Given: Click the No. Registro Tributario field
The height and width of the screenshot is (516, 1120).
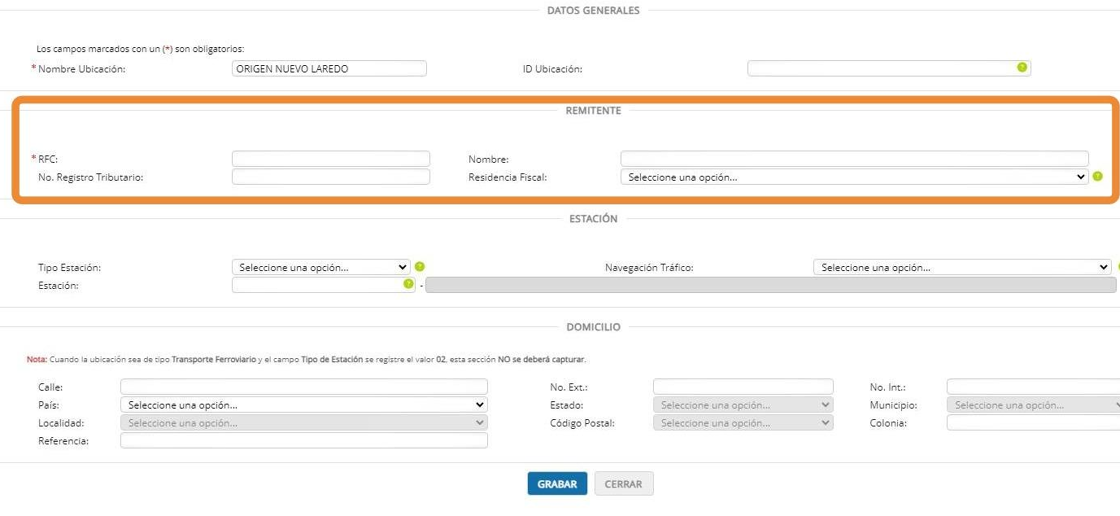Looking at the screenshot, I should (331, 177).
